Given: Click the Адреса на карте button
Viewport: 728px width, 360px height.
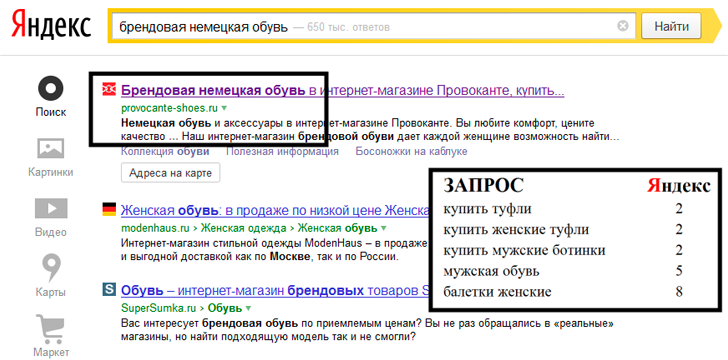Looking at the screenshot, I should [170, 173].
